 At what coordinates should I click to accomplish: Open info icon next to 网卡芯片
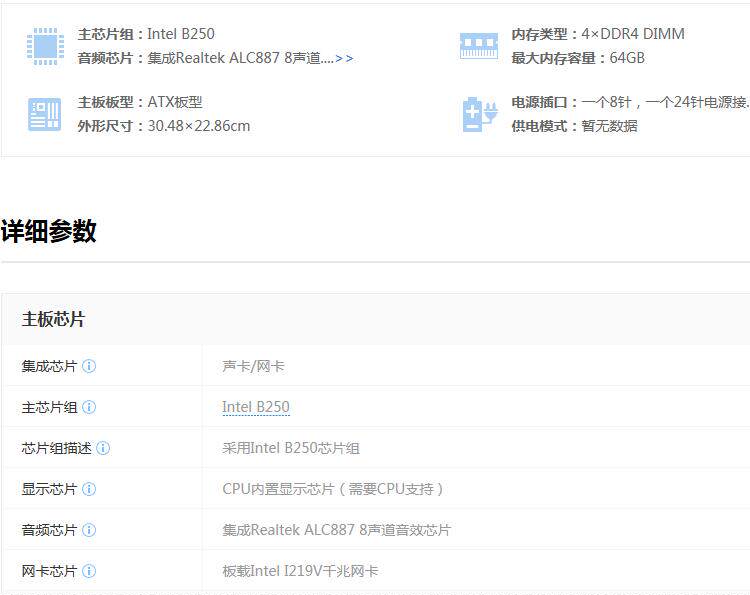[89, 571]
